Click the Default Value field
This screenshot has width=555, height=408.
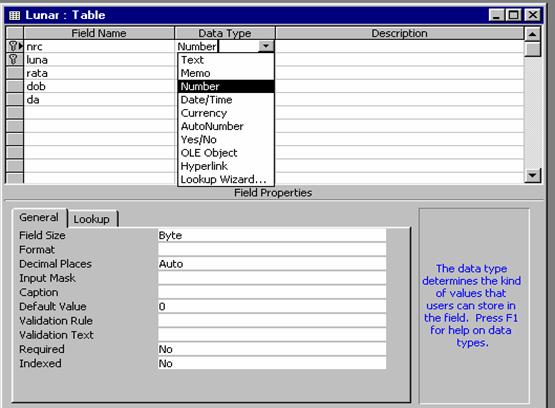pos(272,306)
